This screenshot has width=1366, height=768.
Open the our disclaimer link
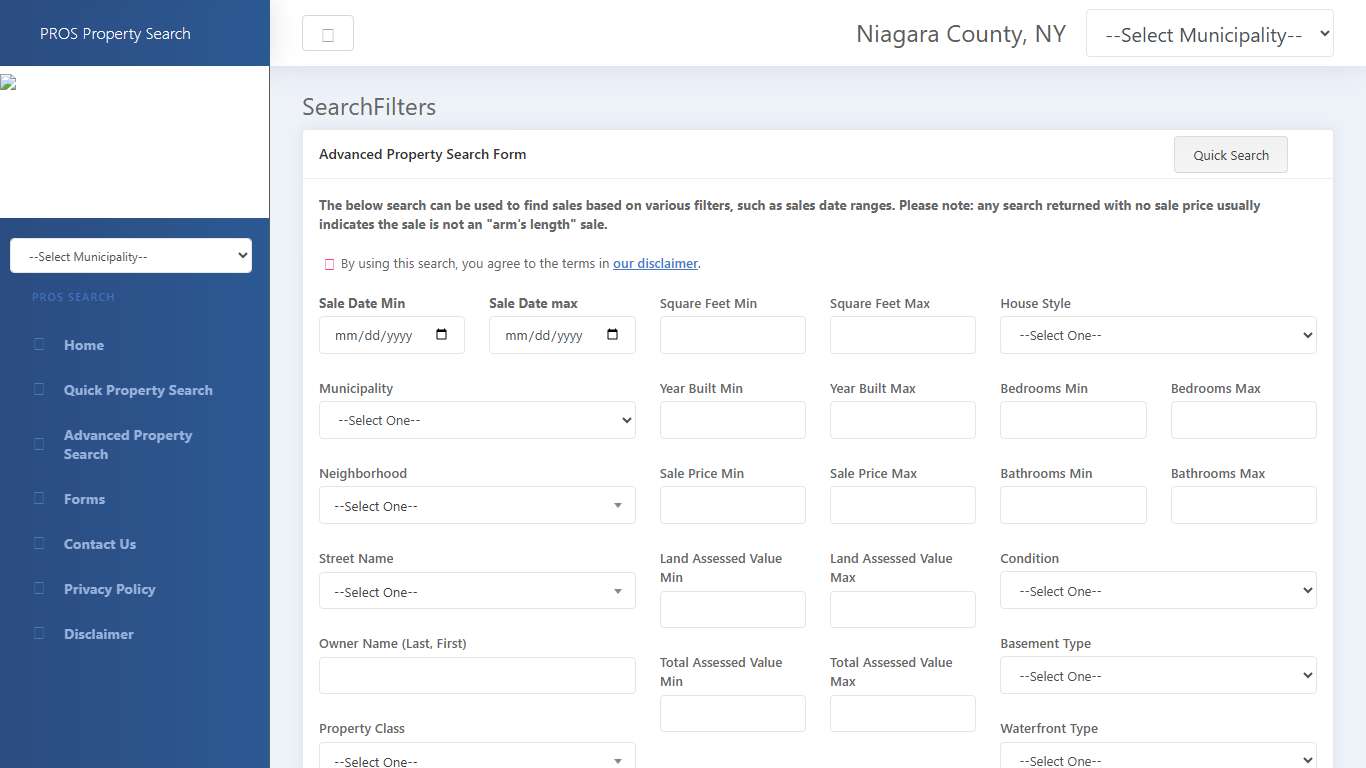655,263
